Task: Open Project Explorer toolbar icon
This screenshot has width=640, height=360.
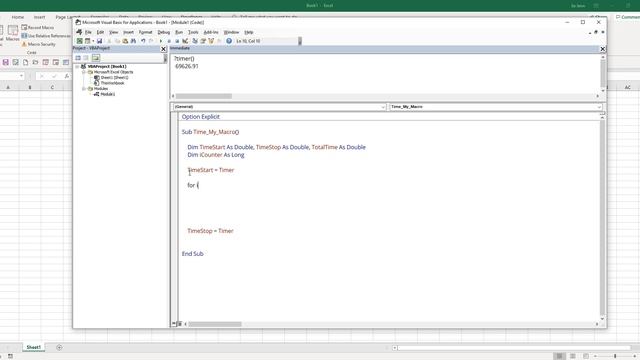Action: [195, 41]
